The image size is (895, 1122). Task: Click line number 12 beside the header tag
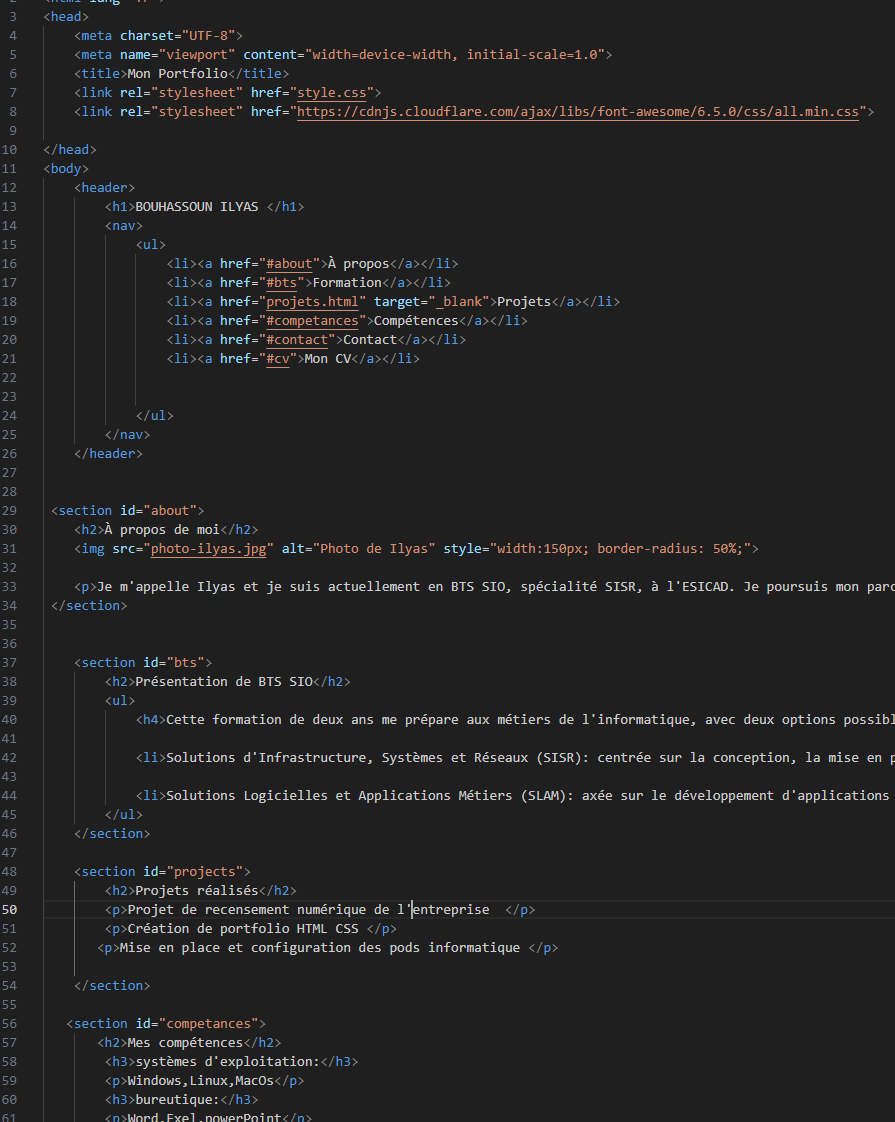pos(9,188)
